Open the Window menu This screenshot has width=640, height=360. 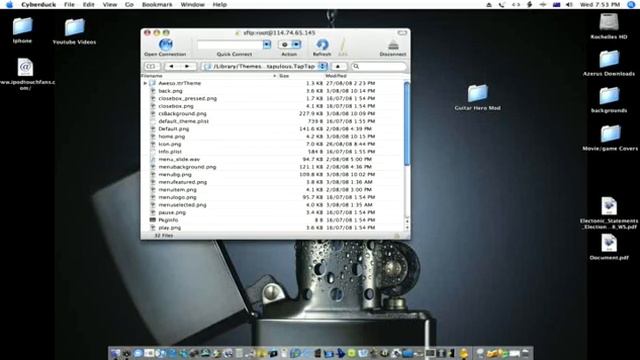192,4
